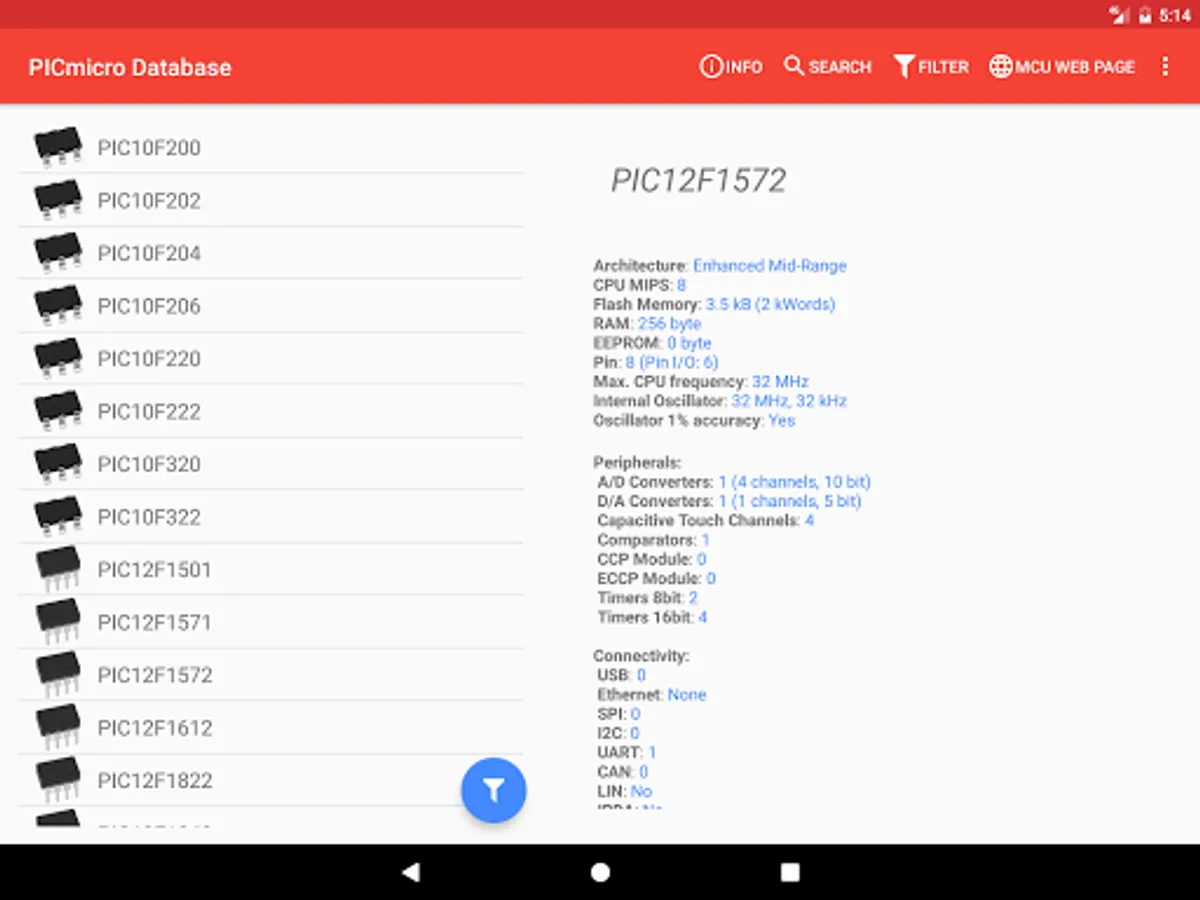Screen dimensions: 1200x900
Task: Click the PICmicro Database app title
Action: (x=130, y=68)
